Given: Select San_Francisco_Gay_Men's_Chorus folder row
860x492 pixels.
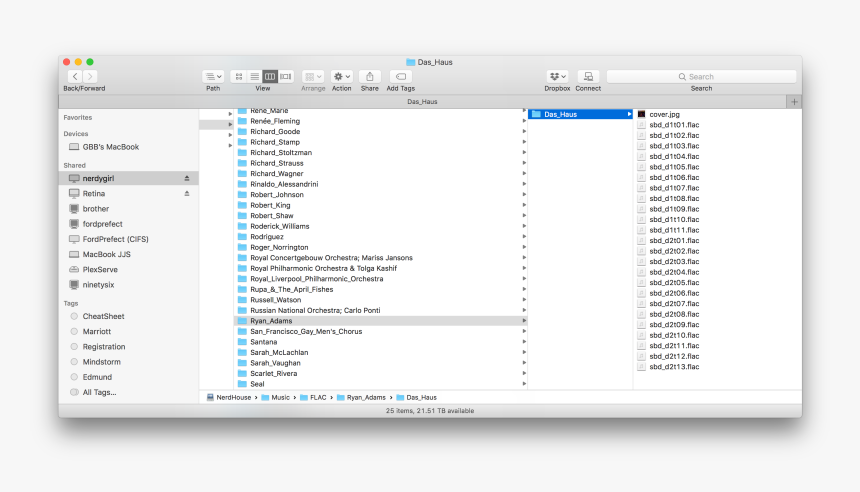Looking at the screenshot, I should pos(381,331).
